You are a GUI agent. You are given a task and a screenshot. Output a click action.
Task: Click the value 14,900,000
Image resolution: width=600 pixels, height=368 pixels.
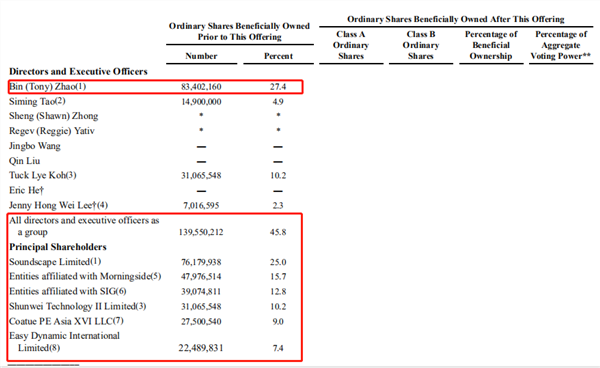(201, 102)
